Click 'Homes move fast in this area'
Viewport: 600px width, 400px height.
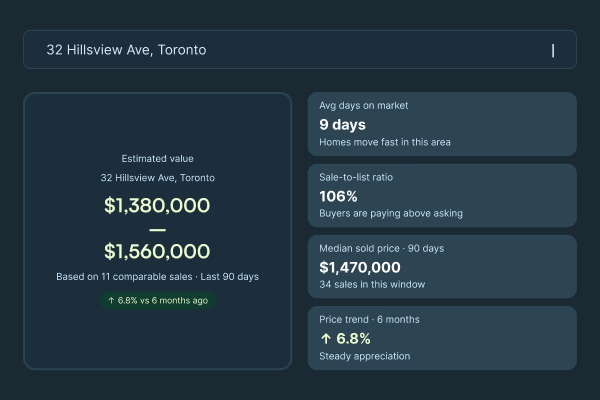(385, 142)
